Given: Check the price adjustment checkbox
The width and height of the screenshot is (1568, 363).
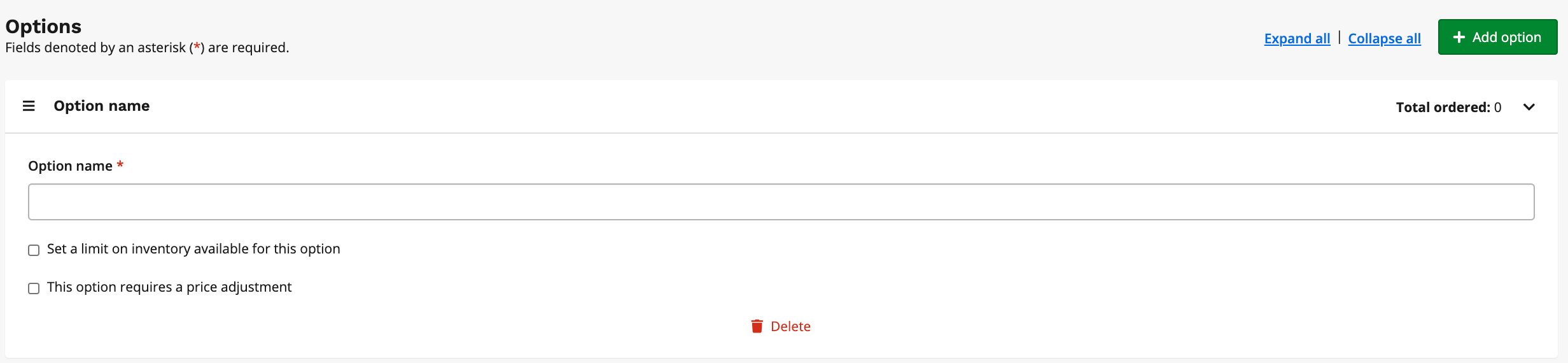Looking at the screenshot, I should (x=34, y=288).
